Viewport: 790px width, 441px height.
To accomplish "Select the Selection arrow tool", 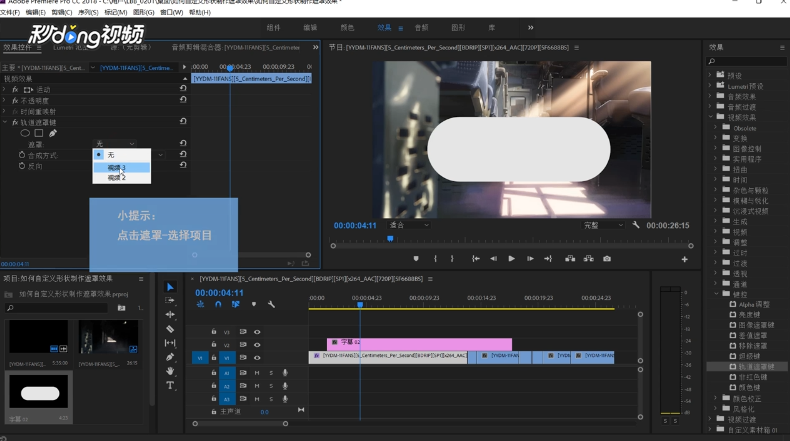I will [170, 287].
